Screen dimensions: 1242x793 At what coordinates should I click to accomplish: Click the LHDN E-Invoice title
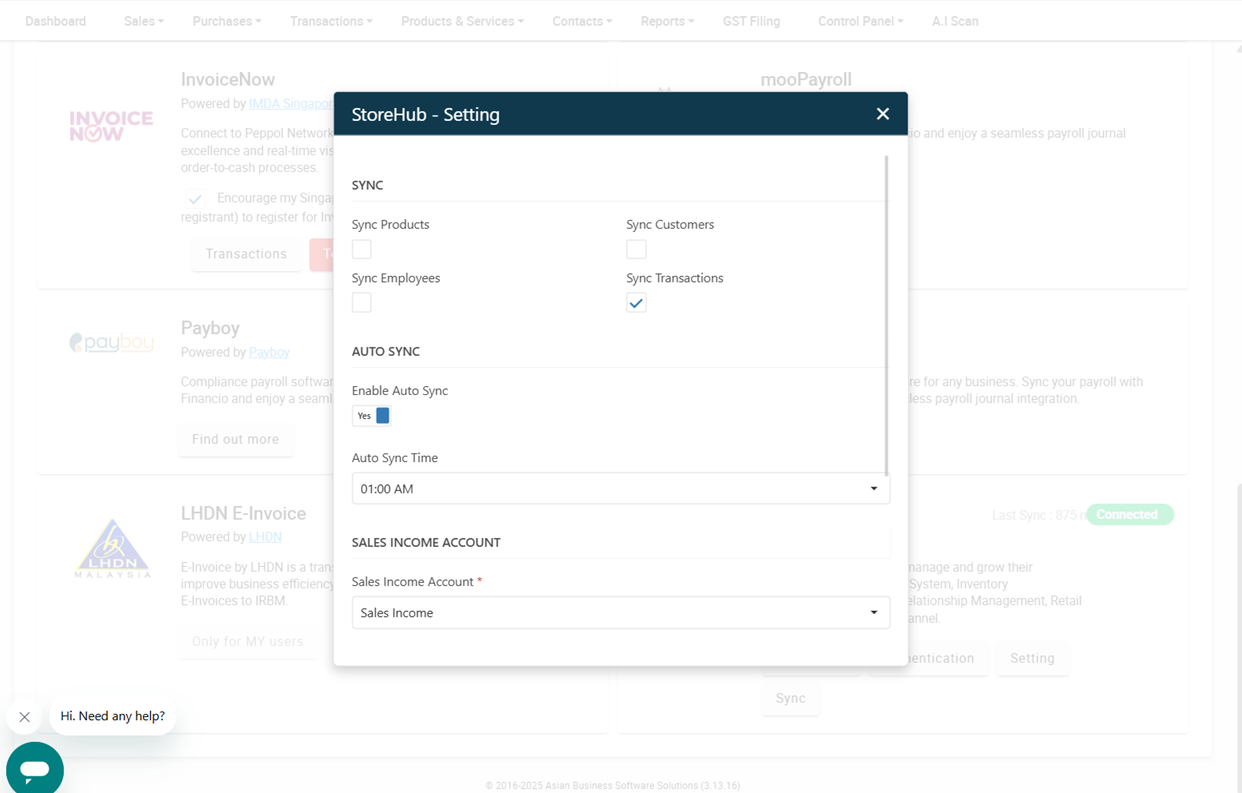[243, 513]
